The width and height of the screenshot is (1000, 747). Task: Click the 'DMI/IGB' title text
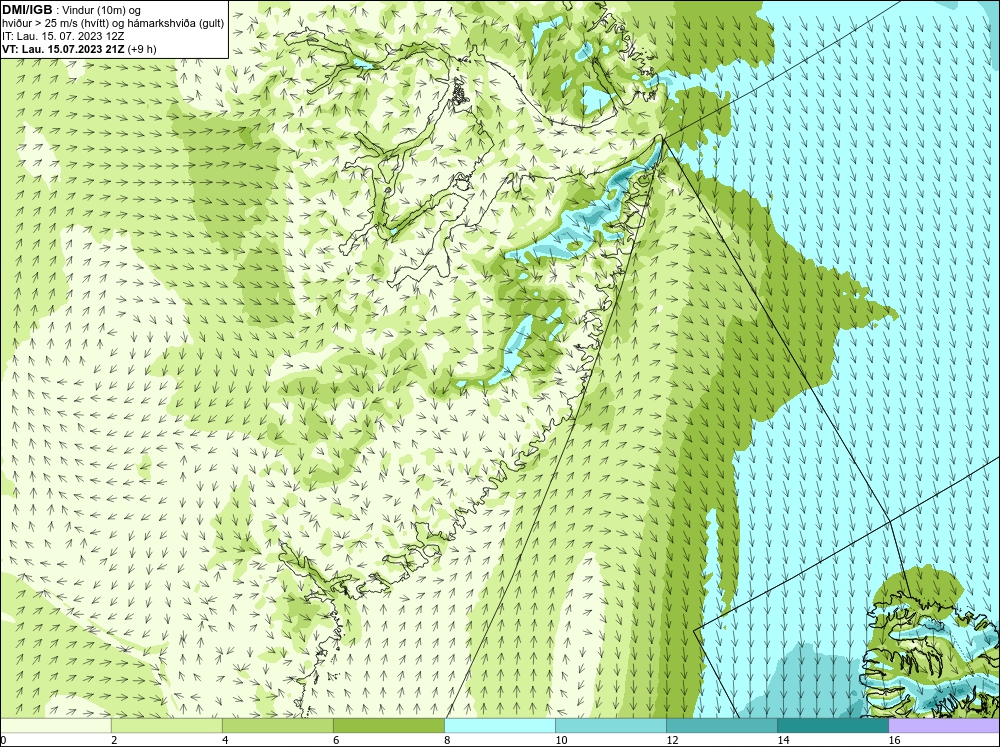coord(27,10)
